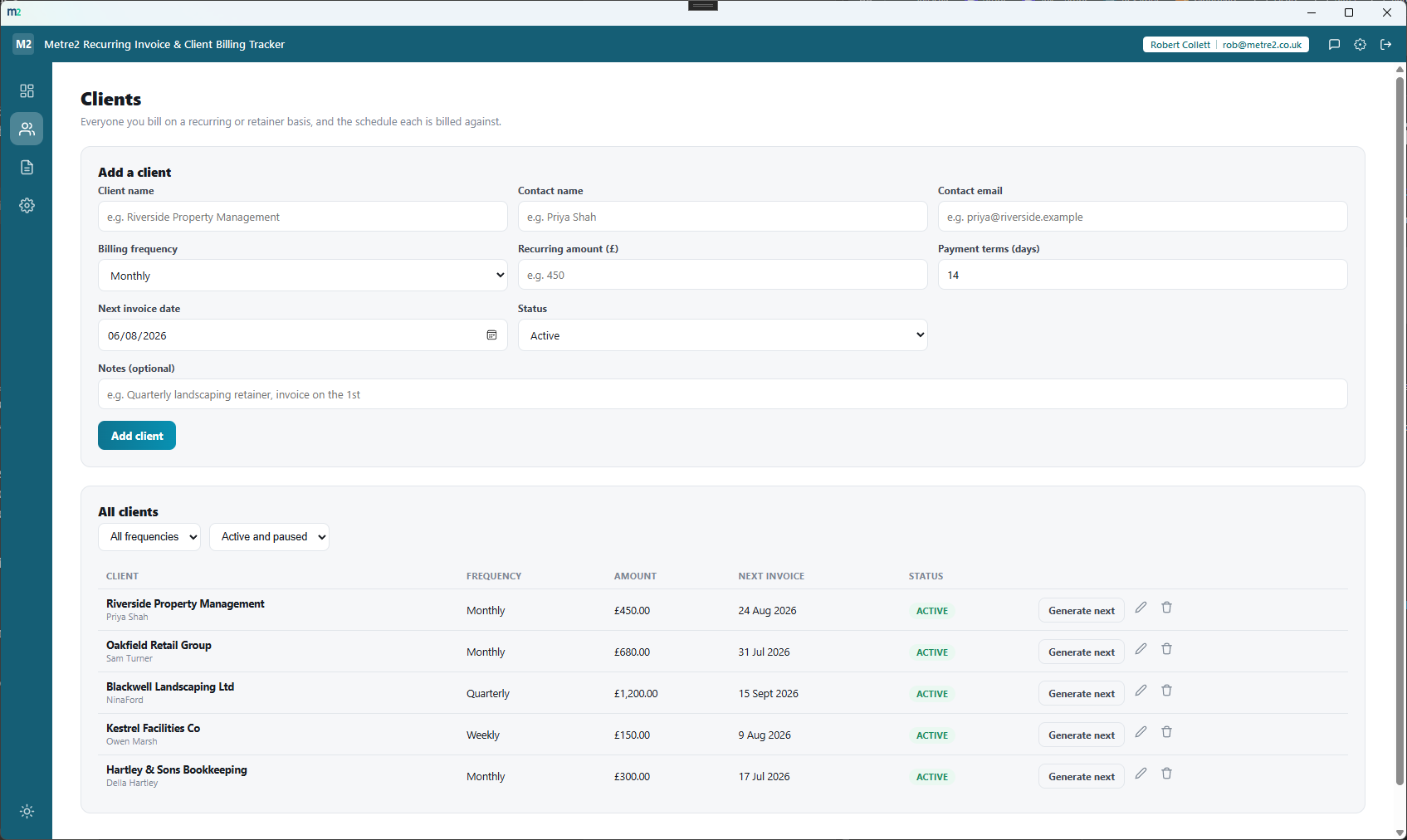Click the Oakfield Retail Group client name
1407x840 pixels.
(159, 645)
